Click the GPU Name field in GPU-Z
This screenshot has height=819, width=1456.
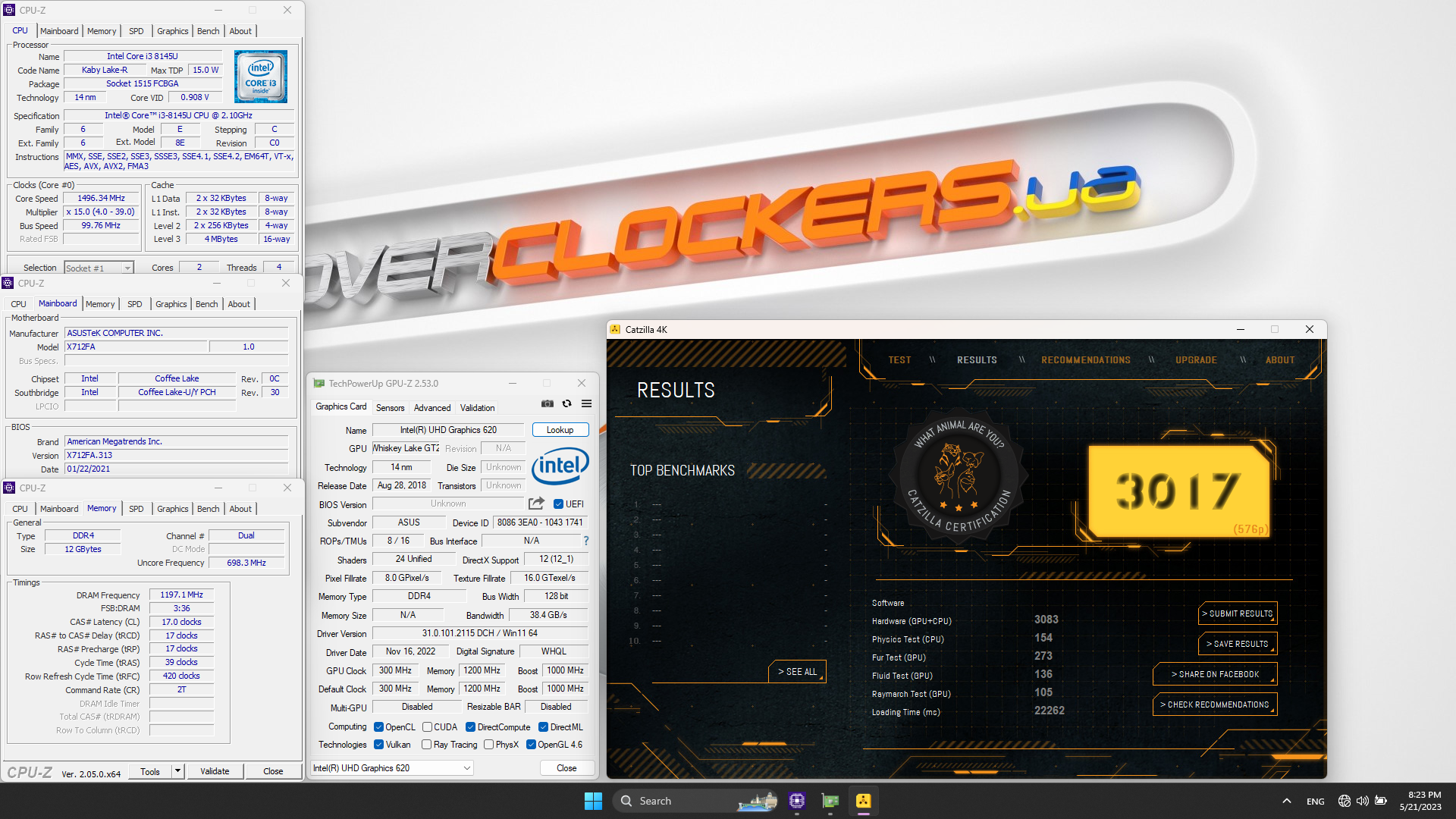(x=448, y=430)
